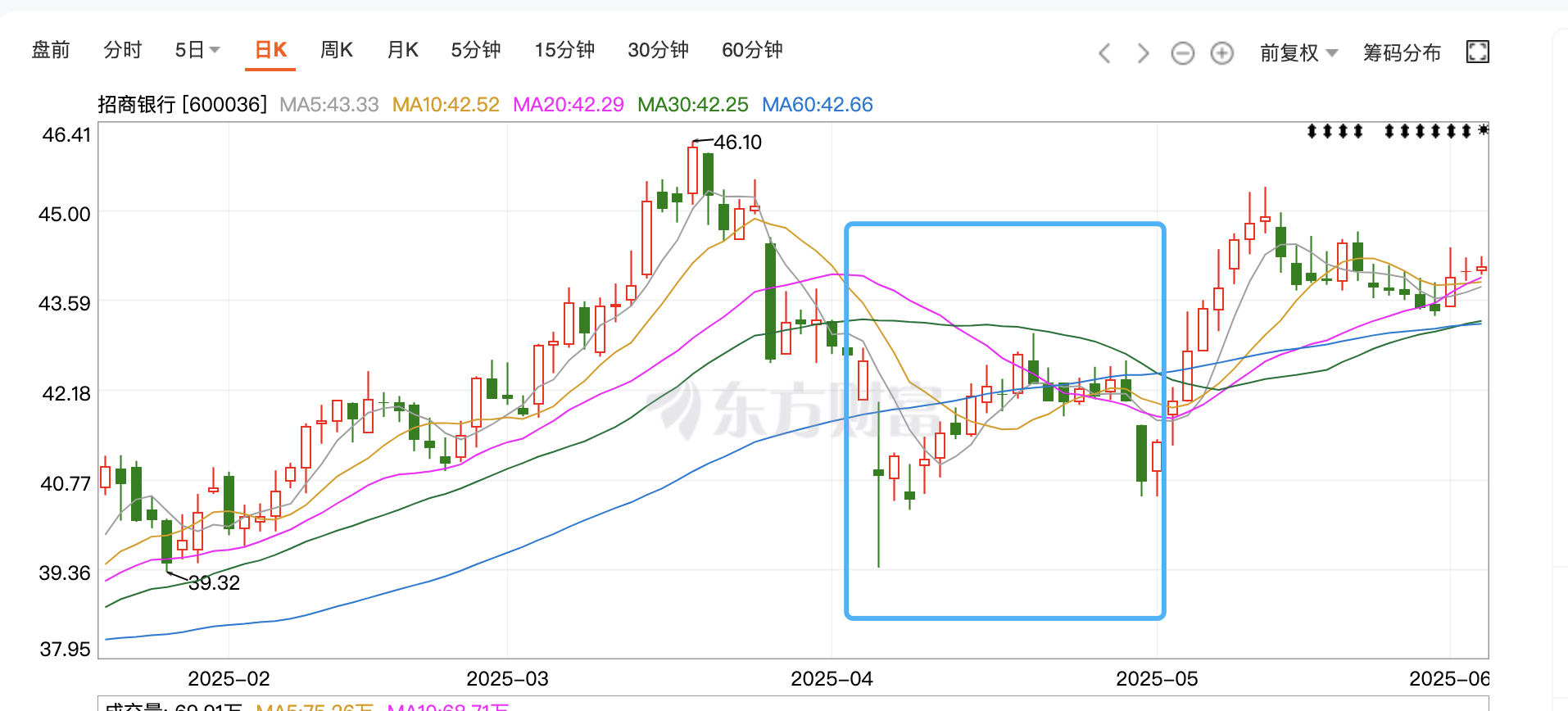Screen dimensions: 1568x711
Task: Click stock name 招商银行 [600036]
Action: 183,105
